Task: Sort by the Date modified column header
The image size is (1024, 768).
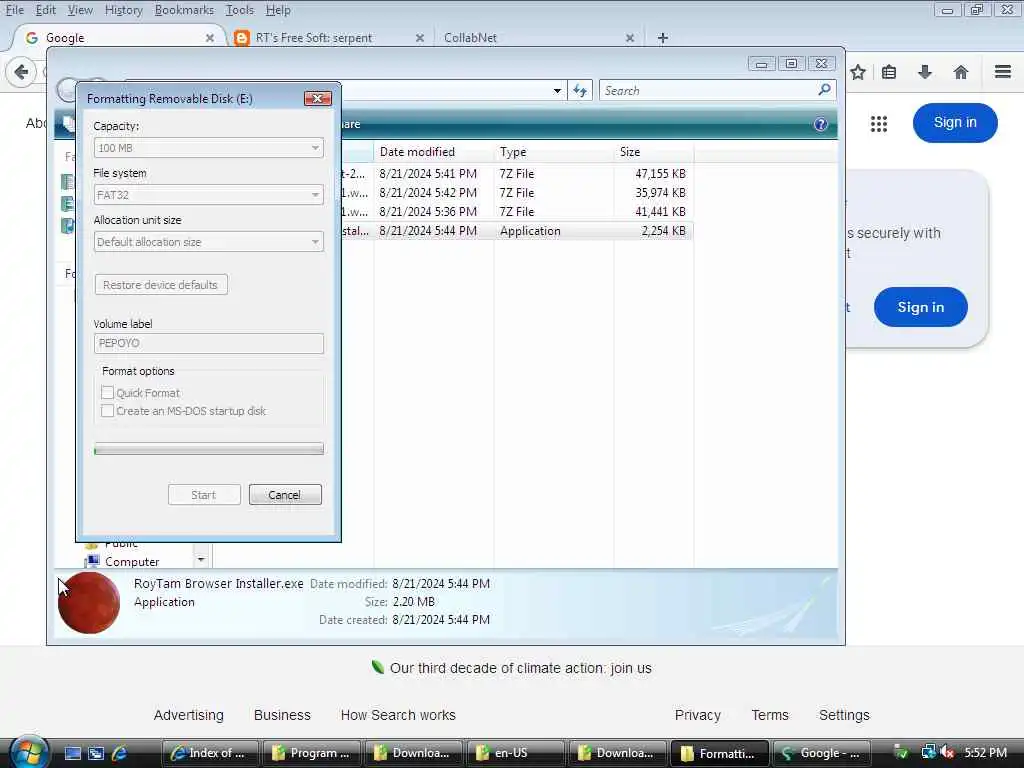Action: click(x=434, y=152)
